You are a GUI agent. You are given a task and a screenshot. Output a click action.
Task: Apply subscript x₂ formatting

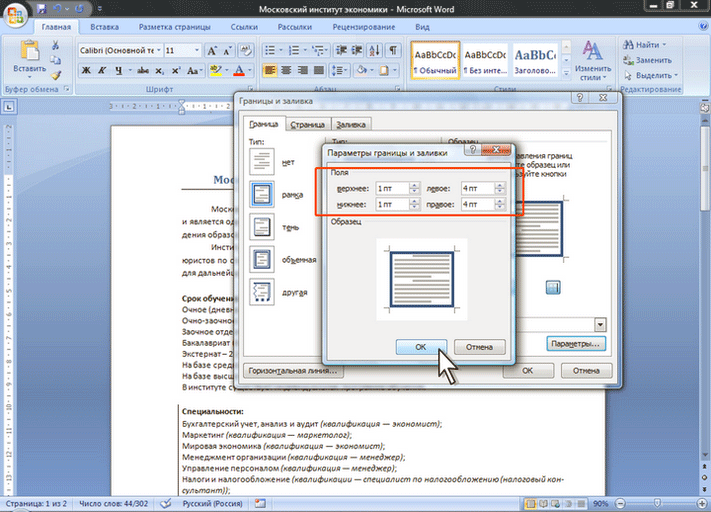pos(159,70)
